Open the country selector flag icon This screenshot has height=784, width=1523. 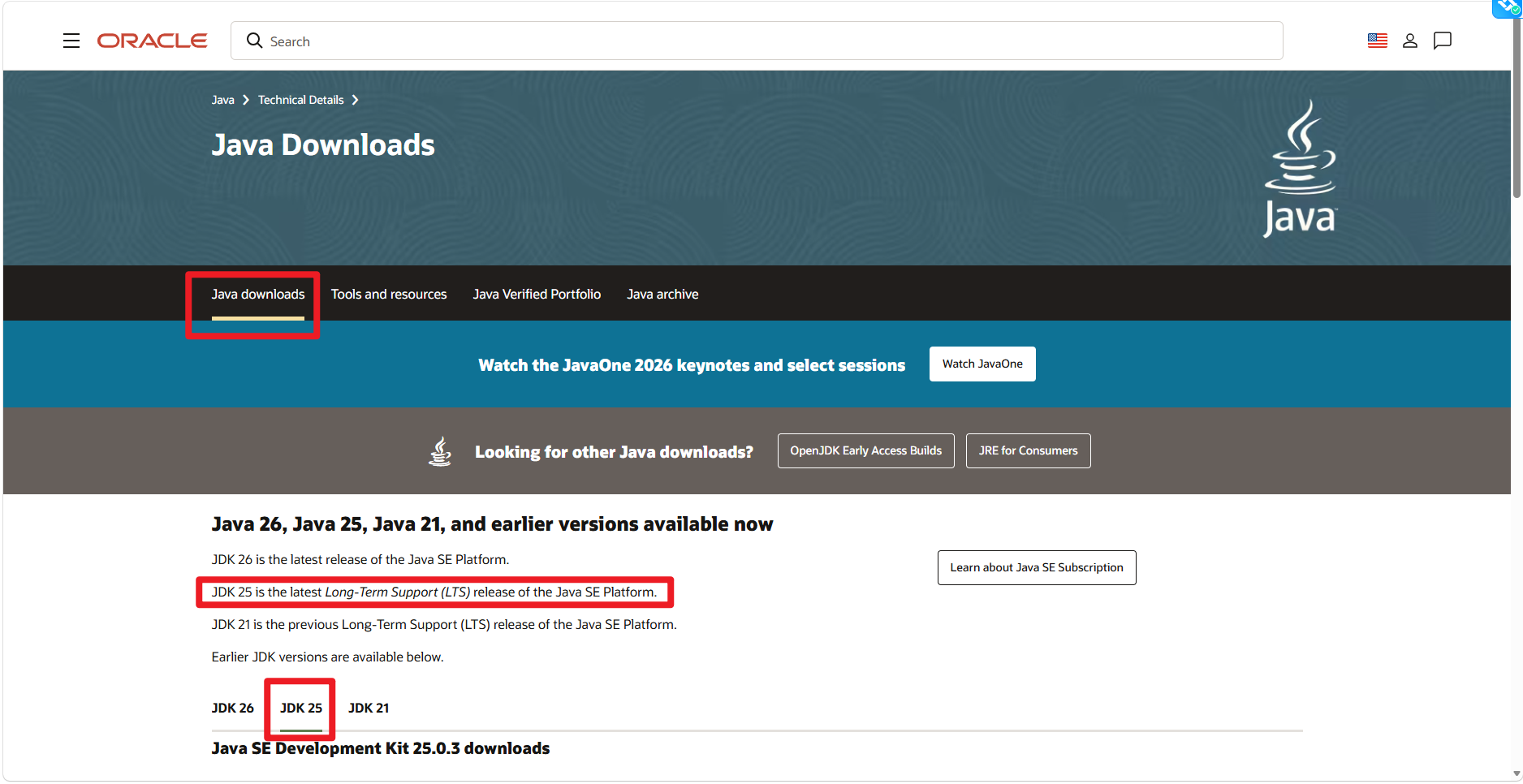coord(1377,41)
